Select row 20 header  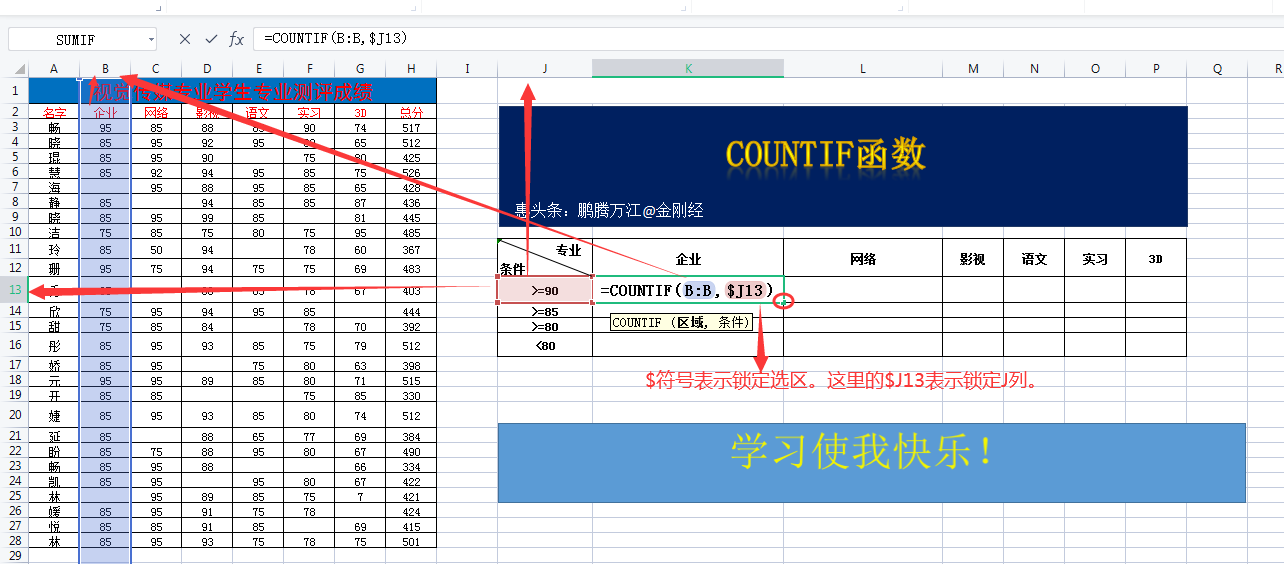14,415
